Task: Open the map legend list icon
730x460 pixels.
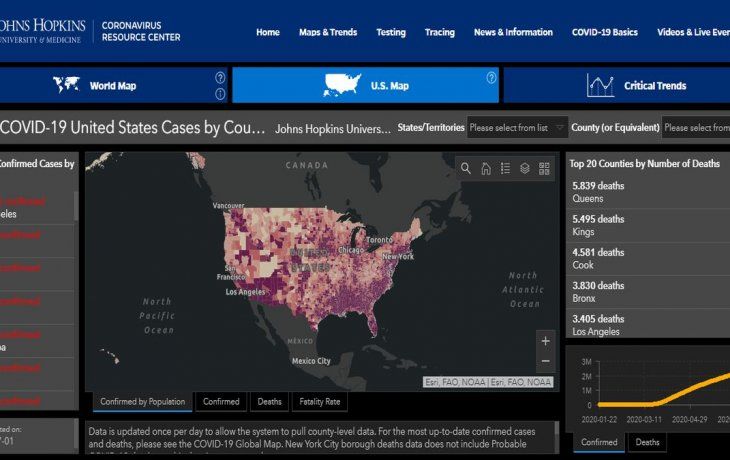Action: coord(505,168)
